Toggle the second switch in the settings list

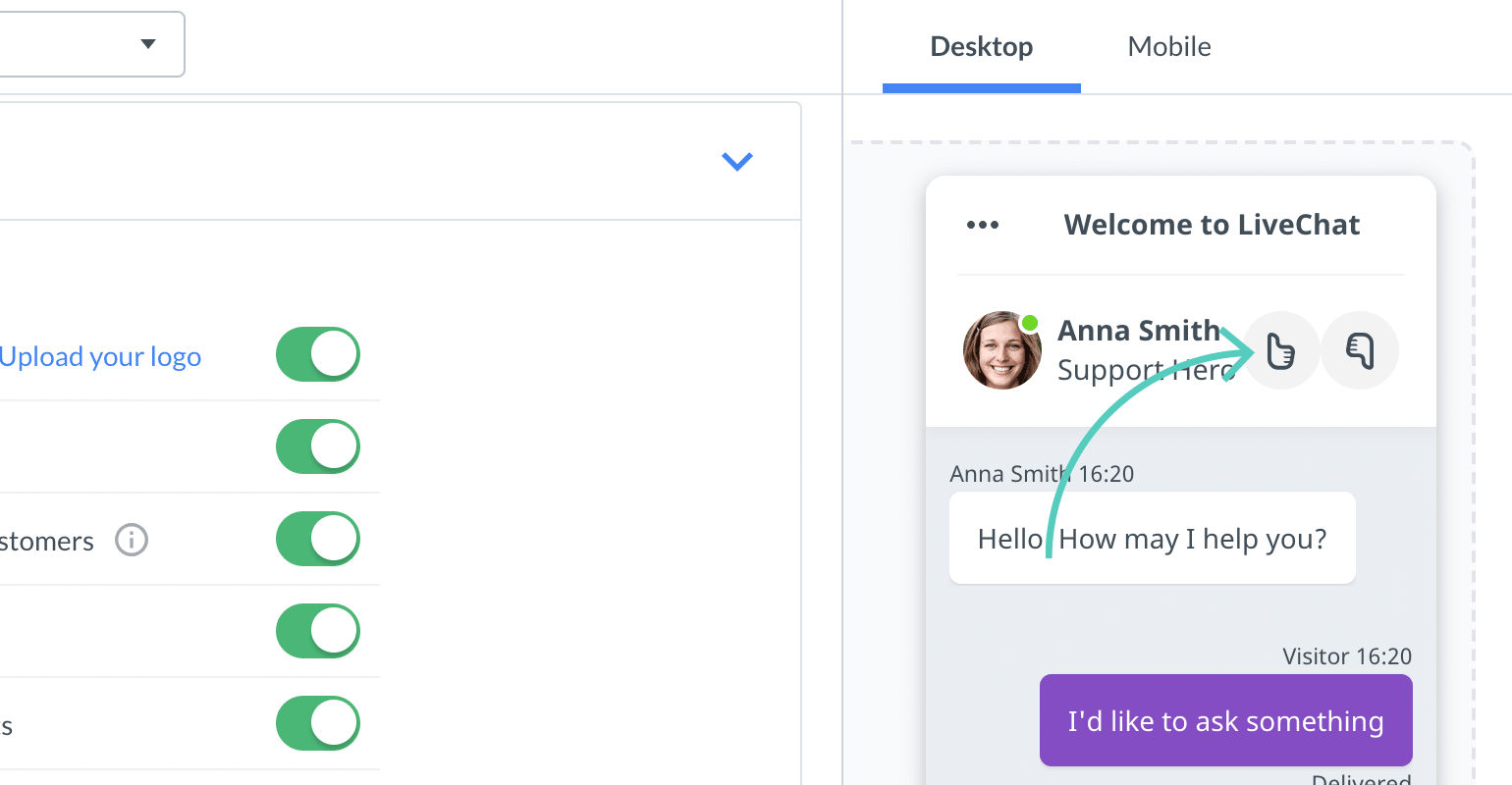click(x=317, y=446)
